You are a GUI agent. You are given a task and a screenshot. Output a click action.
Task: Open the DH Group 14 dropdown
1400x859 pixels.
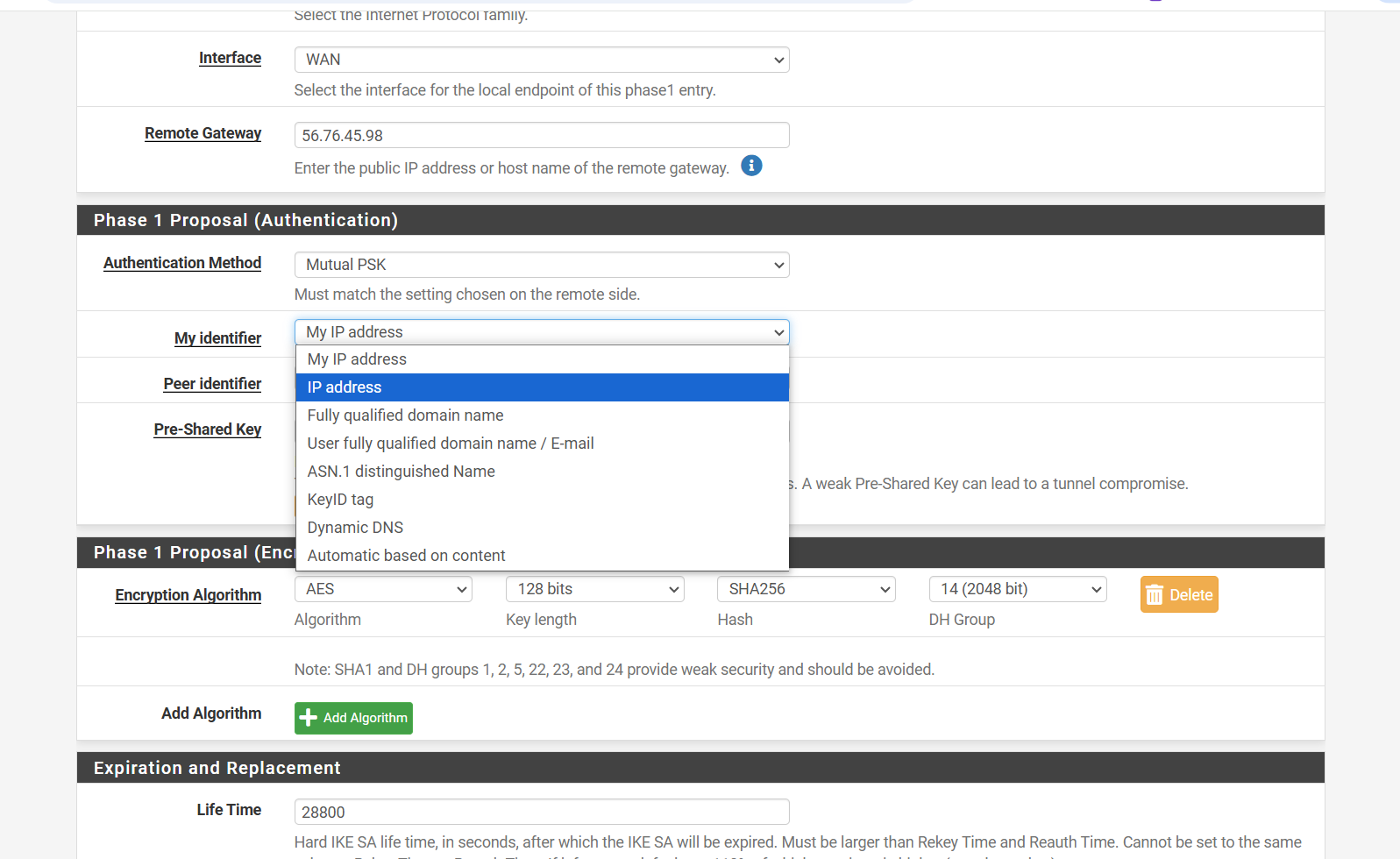[1017, 589]
